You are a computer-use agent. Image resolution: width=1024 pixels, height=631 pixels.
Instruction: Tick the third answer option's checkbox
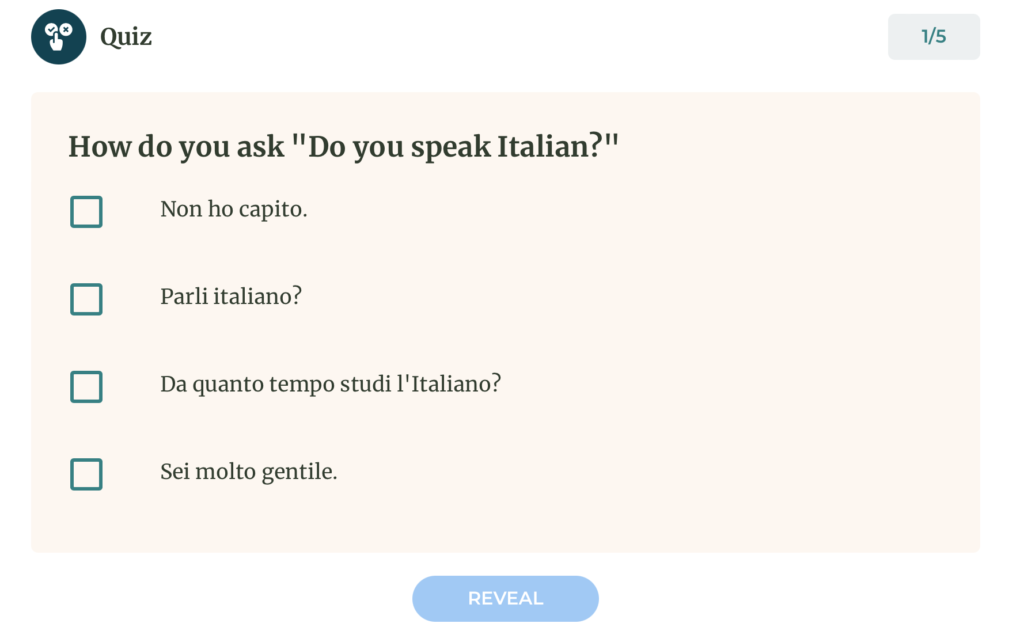pyautogui.click(x=86, y=387)
